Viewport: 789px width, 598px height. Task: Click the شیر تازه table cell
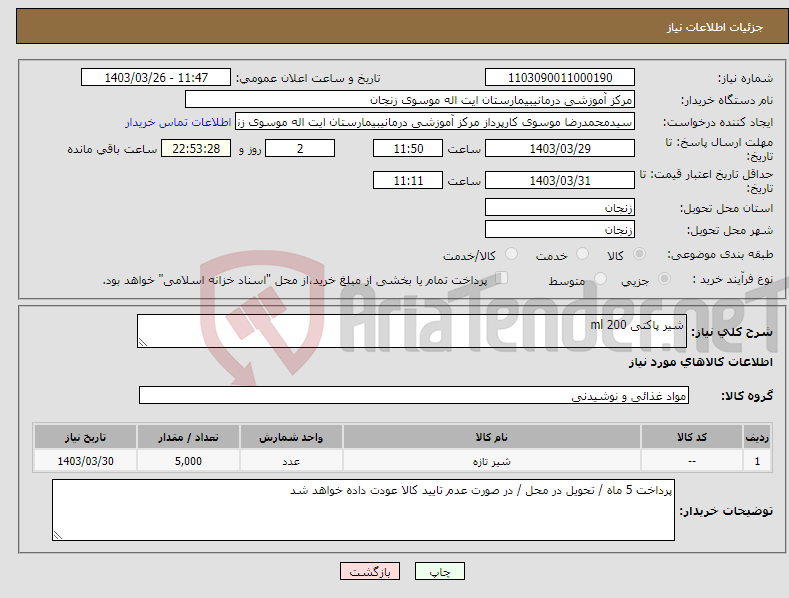click(492, 461)
